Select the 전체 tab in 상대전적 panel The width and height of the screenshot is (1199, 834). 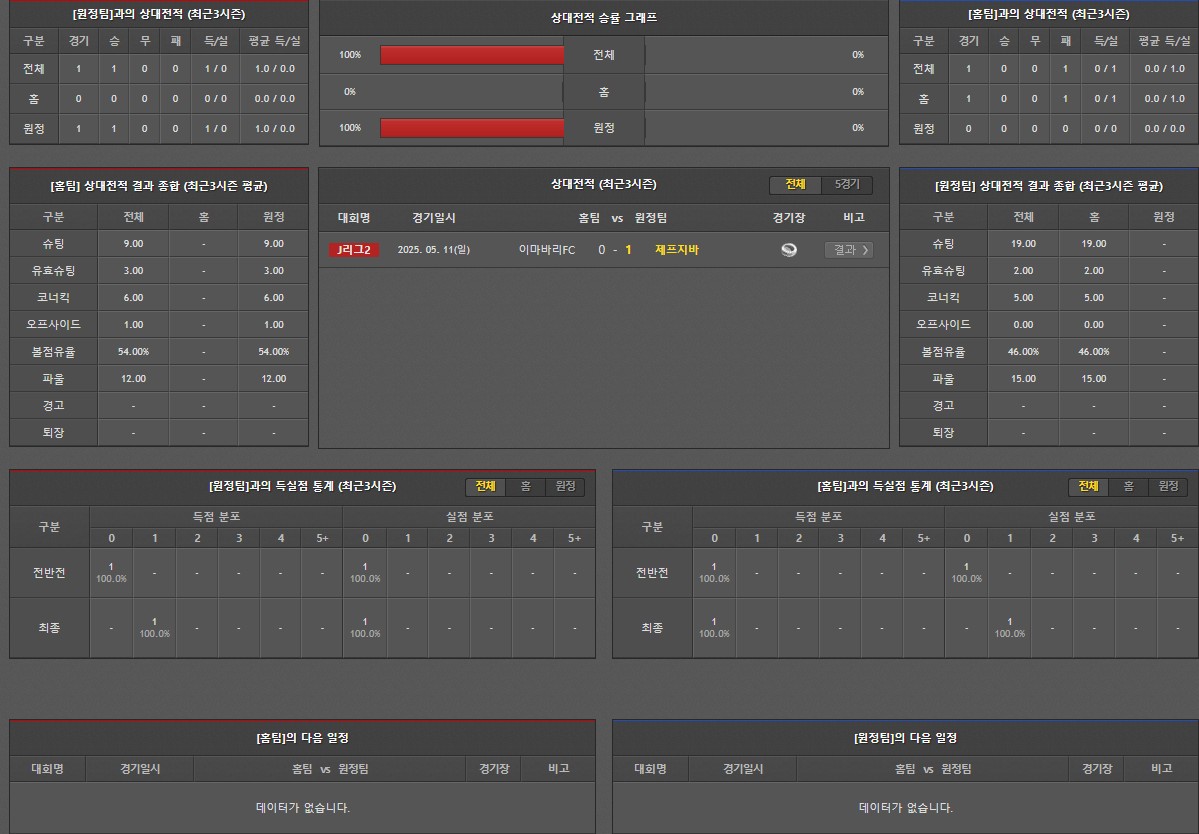click(x=795, y=185)
